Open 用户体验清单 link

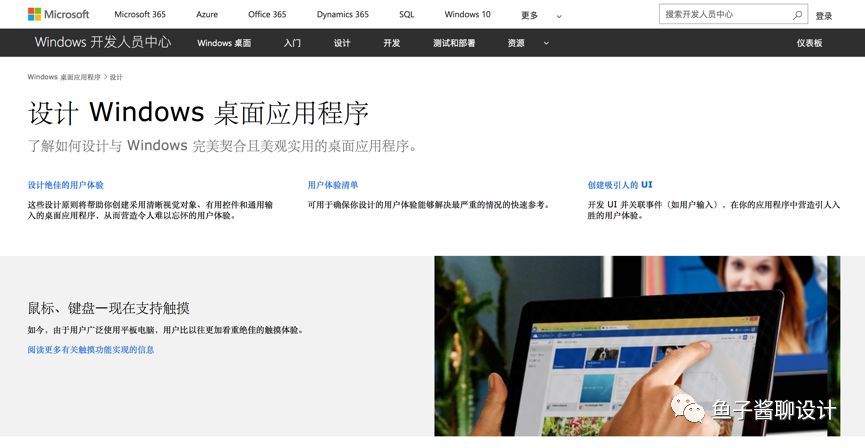(333, 185)
